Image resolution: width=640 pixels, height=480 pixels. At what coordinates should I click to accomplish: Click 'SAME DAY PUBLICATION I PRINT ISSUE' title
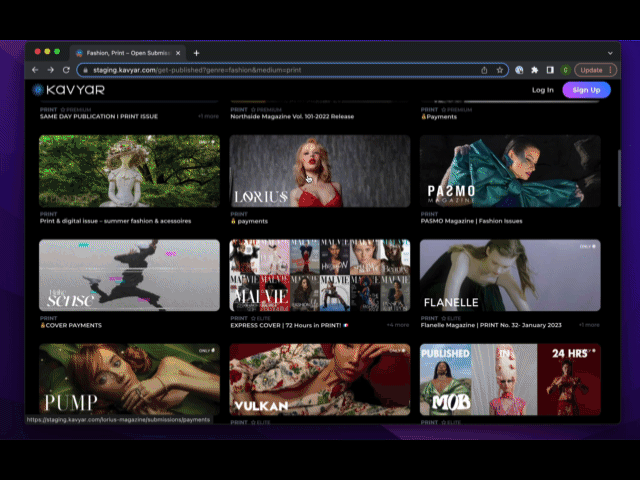pyautogui.click(x=99, y=116)
